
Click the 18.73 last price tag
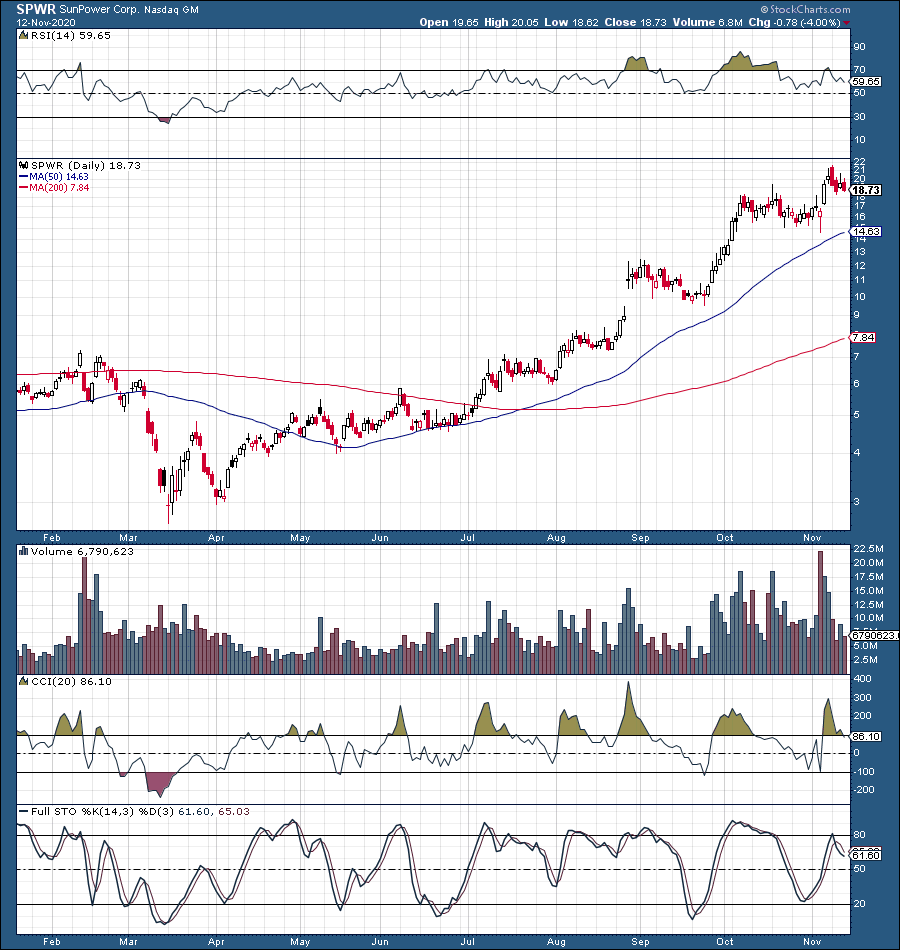pyautogui.click(x=866, y=190)
